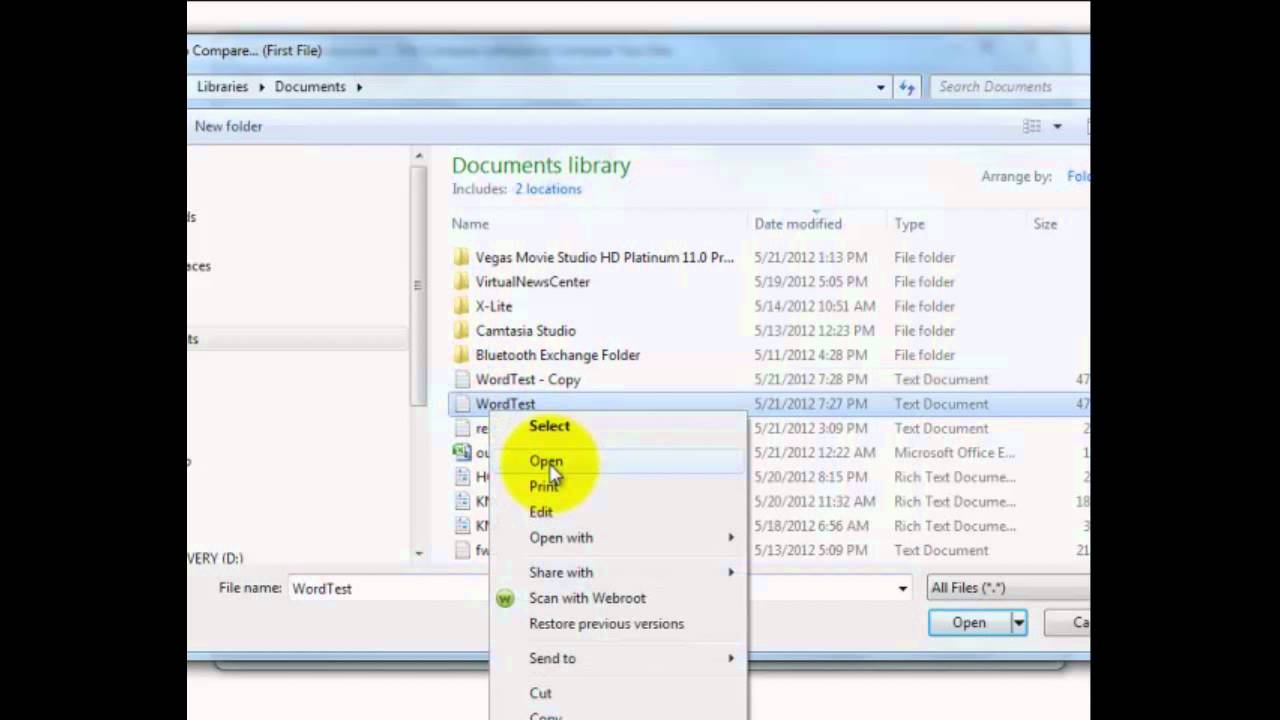This screenshot has width=1280, height=720.
Task: Click the Search Documents box
Action: point(1010,87)
